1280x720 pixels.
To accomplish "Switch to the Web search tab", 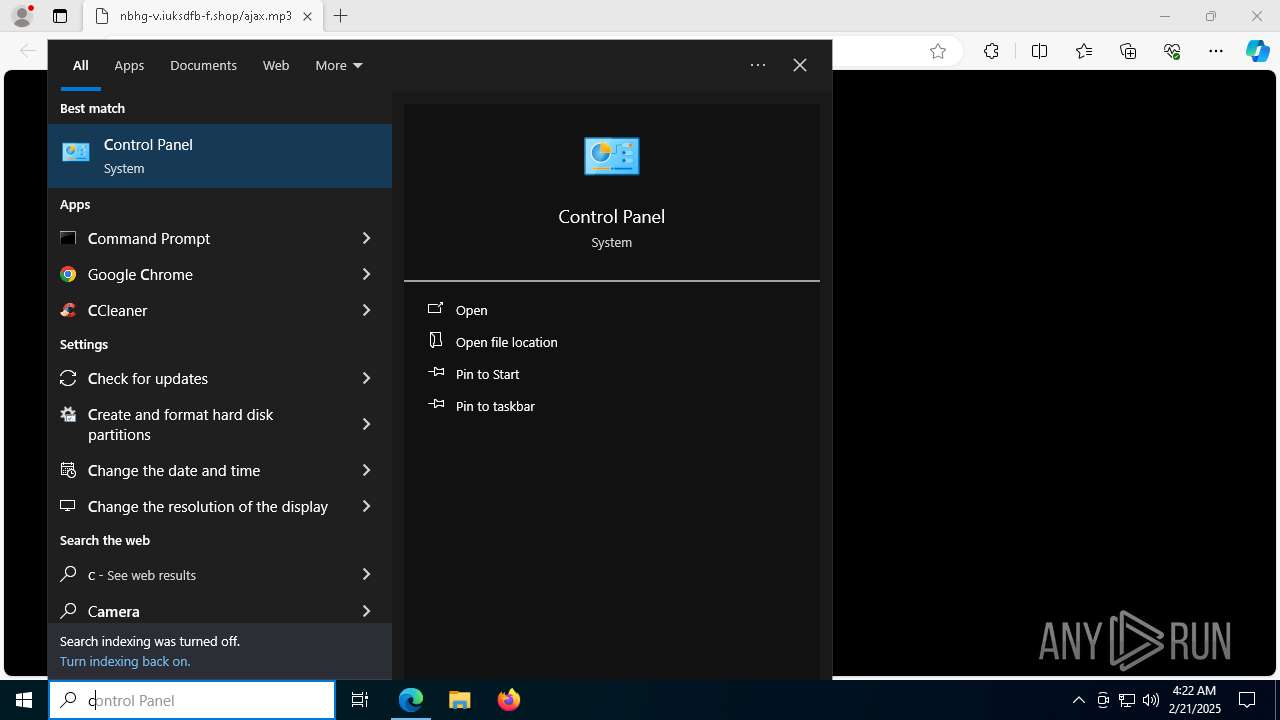I will 276,65.
